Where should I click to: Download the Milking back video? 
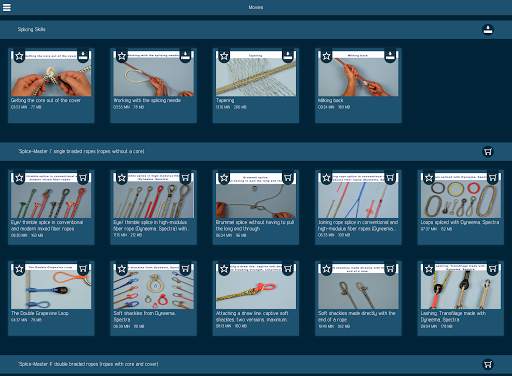pyautogui.click(x=390, y=56)
